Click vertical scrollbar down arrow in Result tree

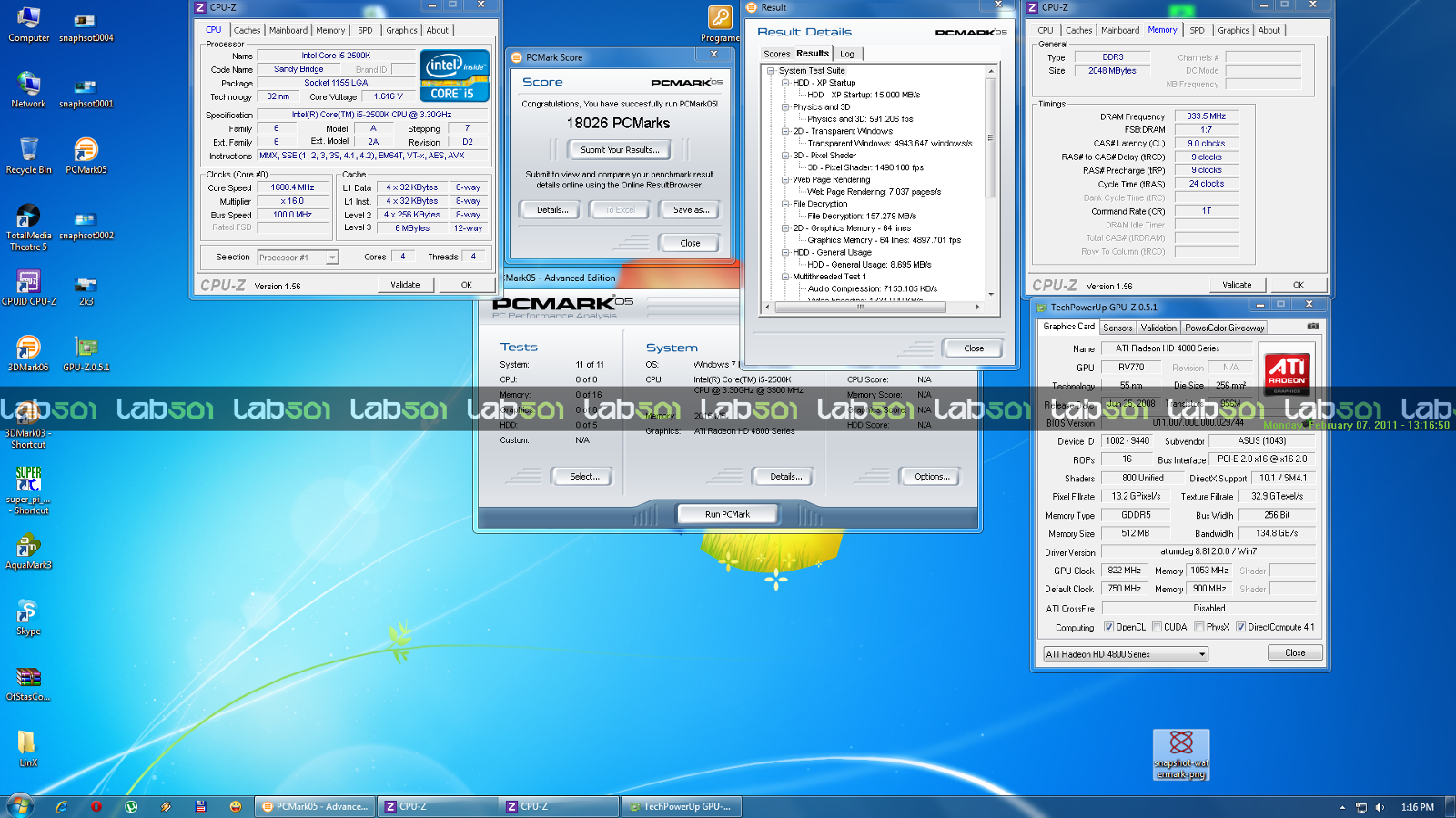pos(991,295)
